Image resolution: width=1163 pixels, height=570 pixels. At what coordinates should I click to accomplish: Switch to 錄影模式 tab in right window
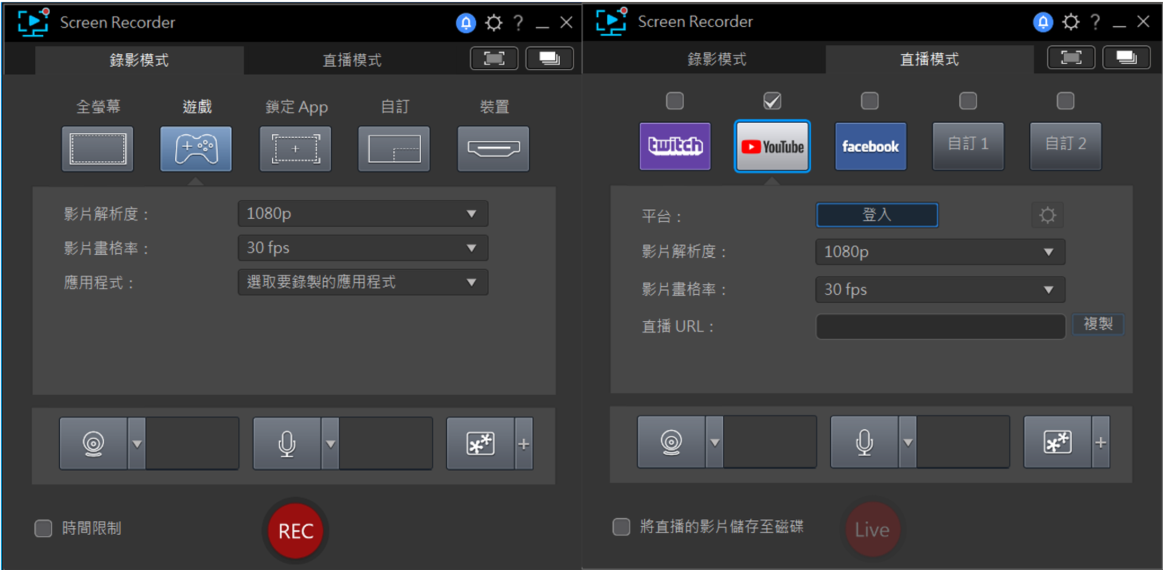click(716, 59)
